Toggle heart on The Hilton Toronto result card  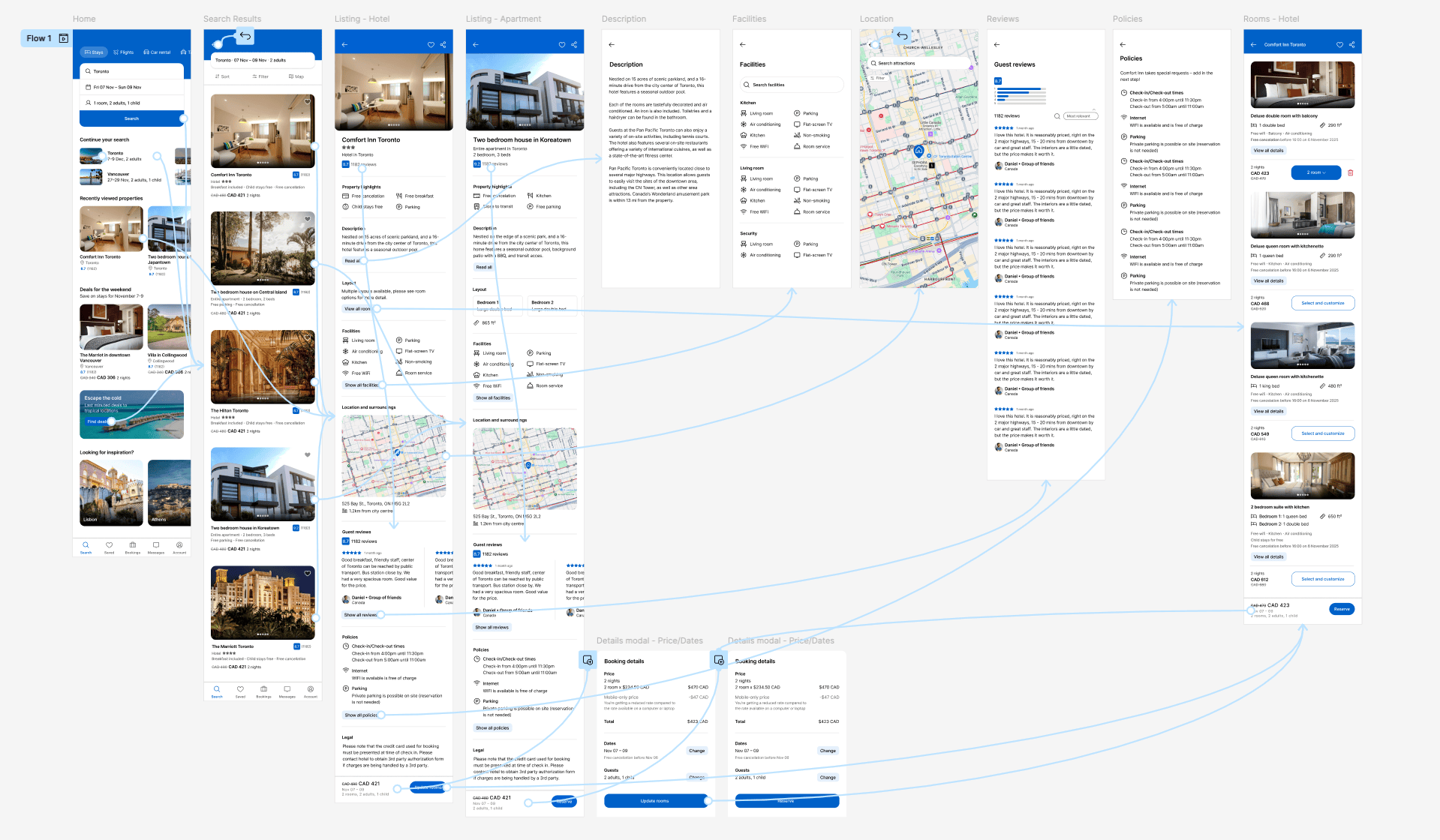(307, 337)
